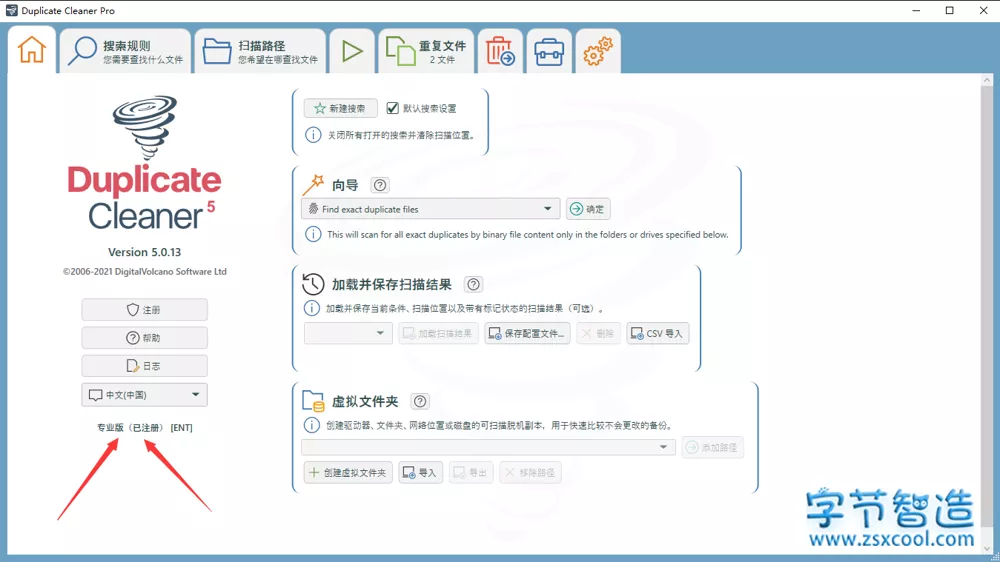Minimize the Duplicate Cleaner Pro window
1000x562 pixels.
(916, 10)
